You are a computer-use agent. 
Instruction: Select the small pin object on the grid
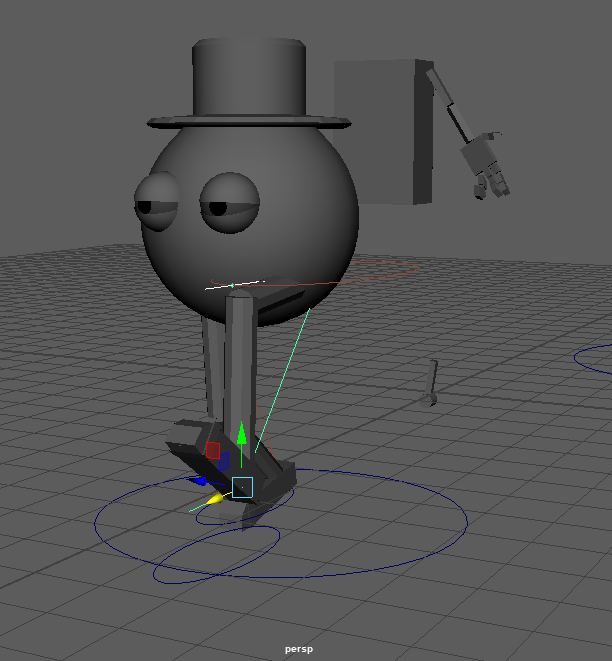pyautogui.click(x=430, y=384)
